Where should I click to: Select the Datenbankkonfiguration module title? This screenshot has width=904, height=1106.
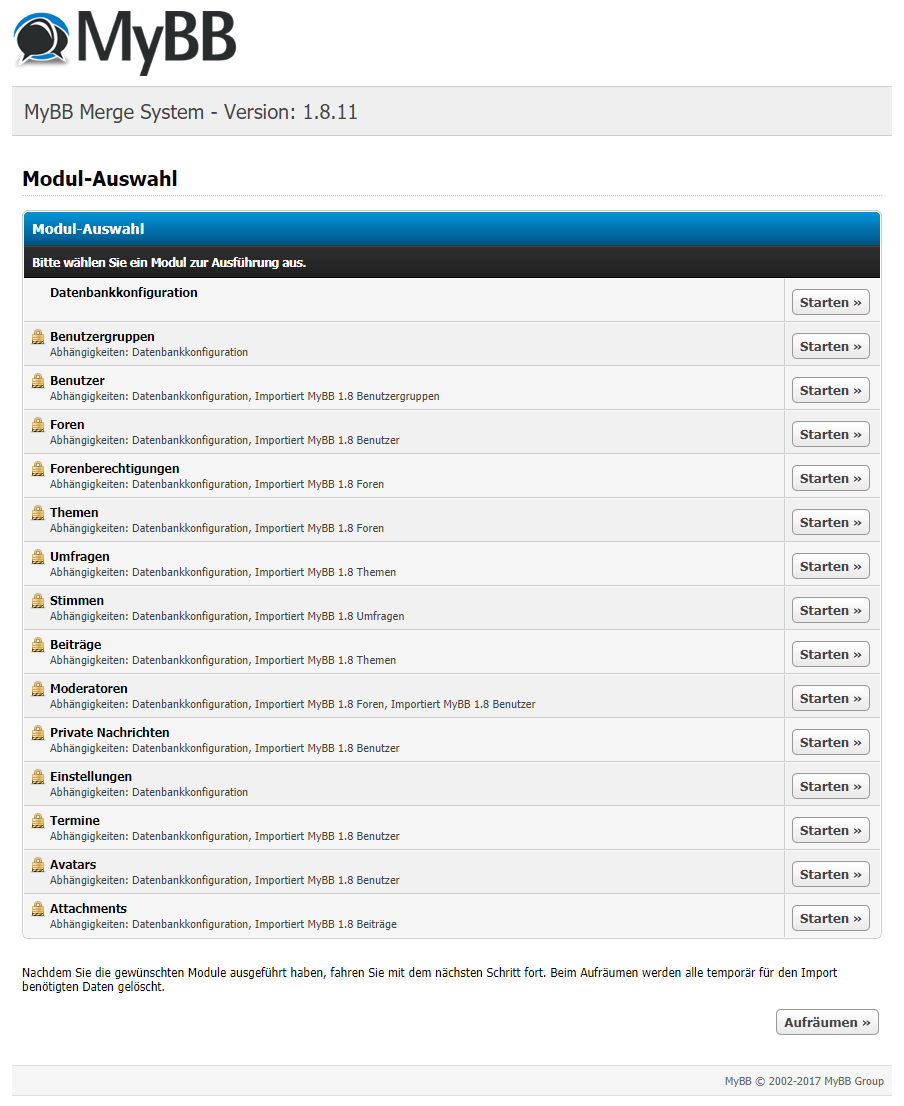[x=123, y=293]
